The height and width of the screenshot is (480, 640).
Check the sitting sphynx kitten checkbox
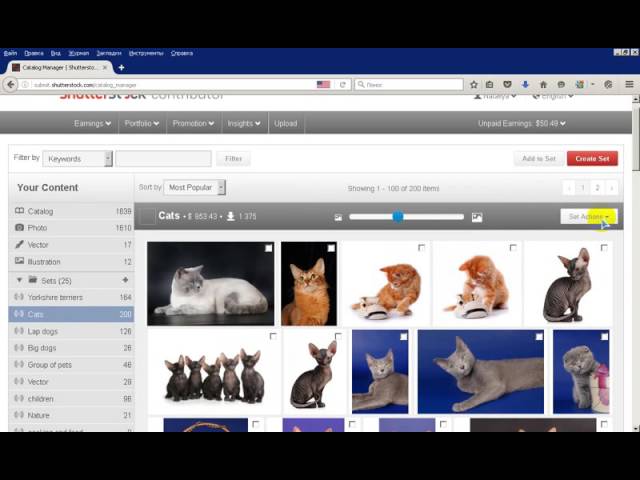tap(338, 336)
